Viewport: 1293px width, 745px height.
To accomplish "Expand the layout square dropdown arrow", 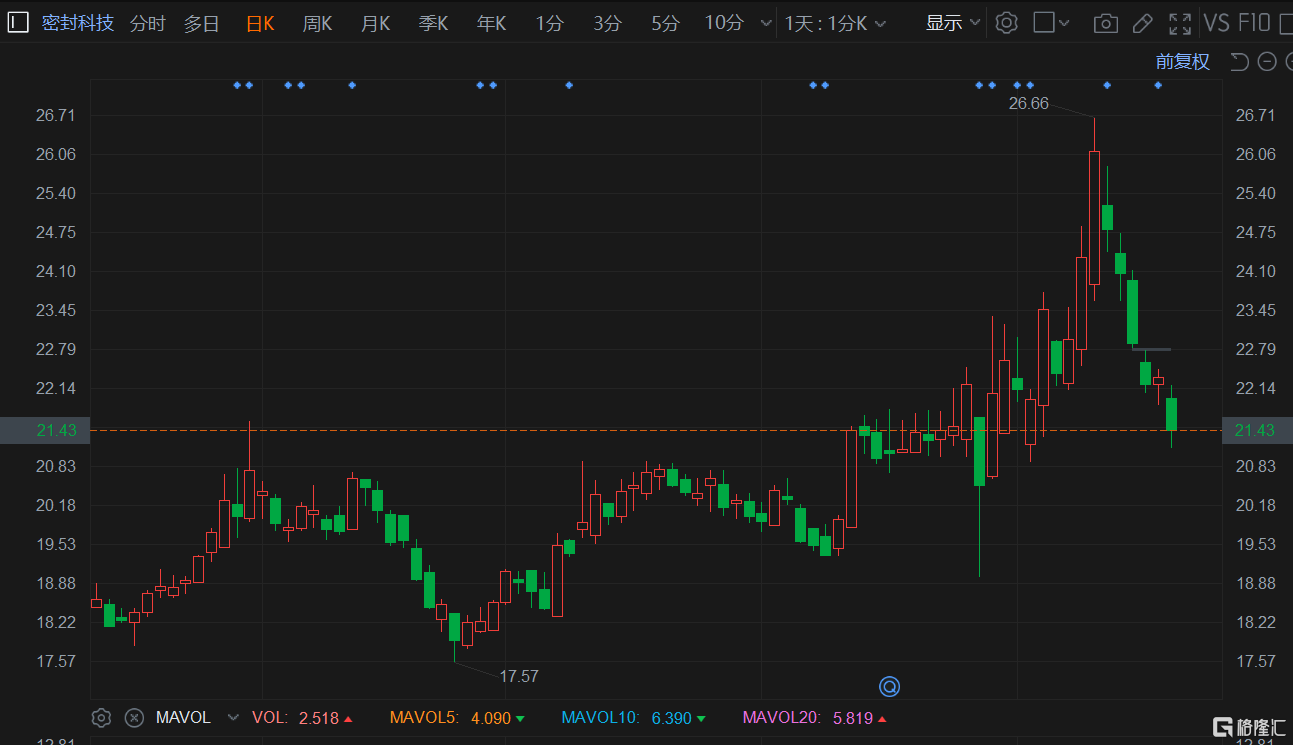I will [x=1064, y=23].
